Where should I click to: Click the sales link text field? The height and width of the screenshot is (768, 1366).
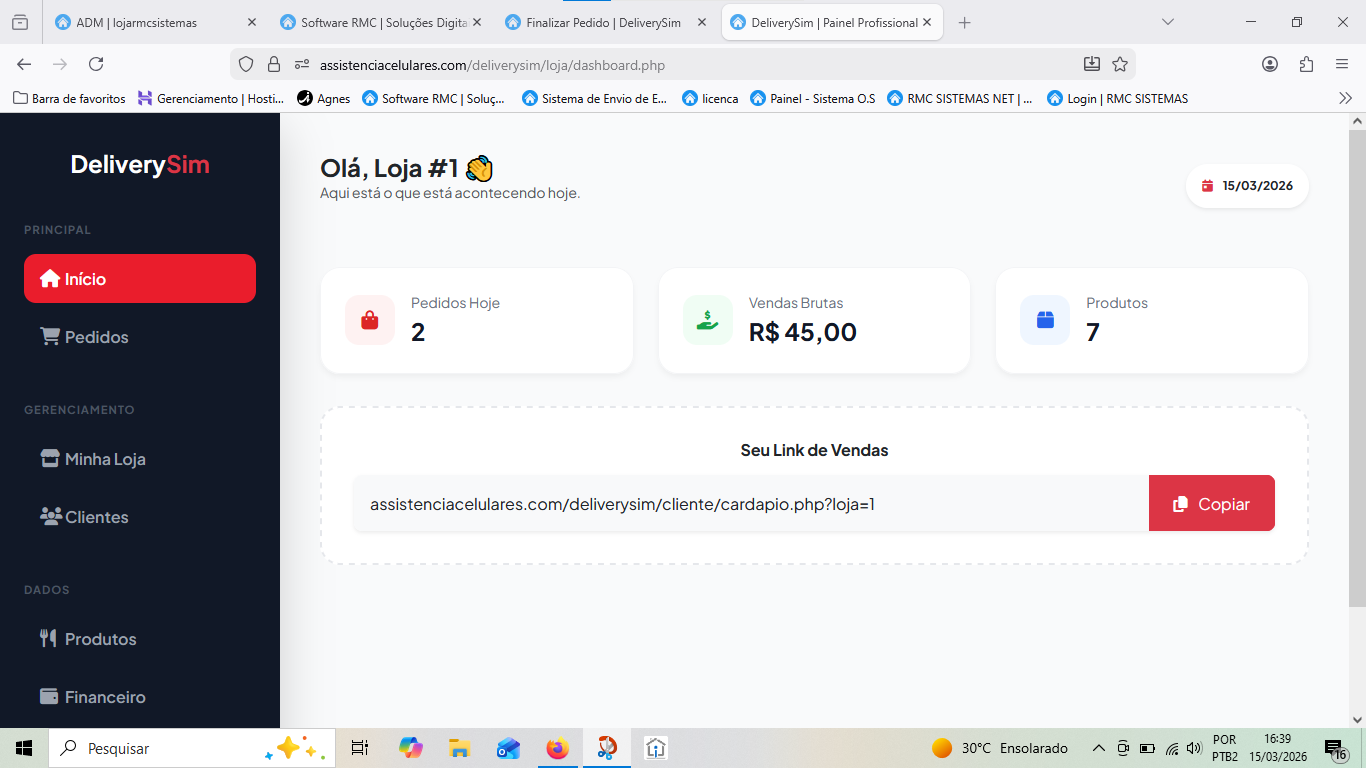(750, 504)
